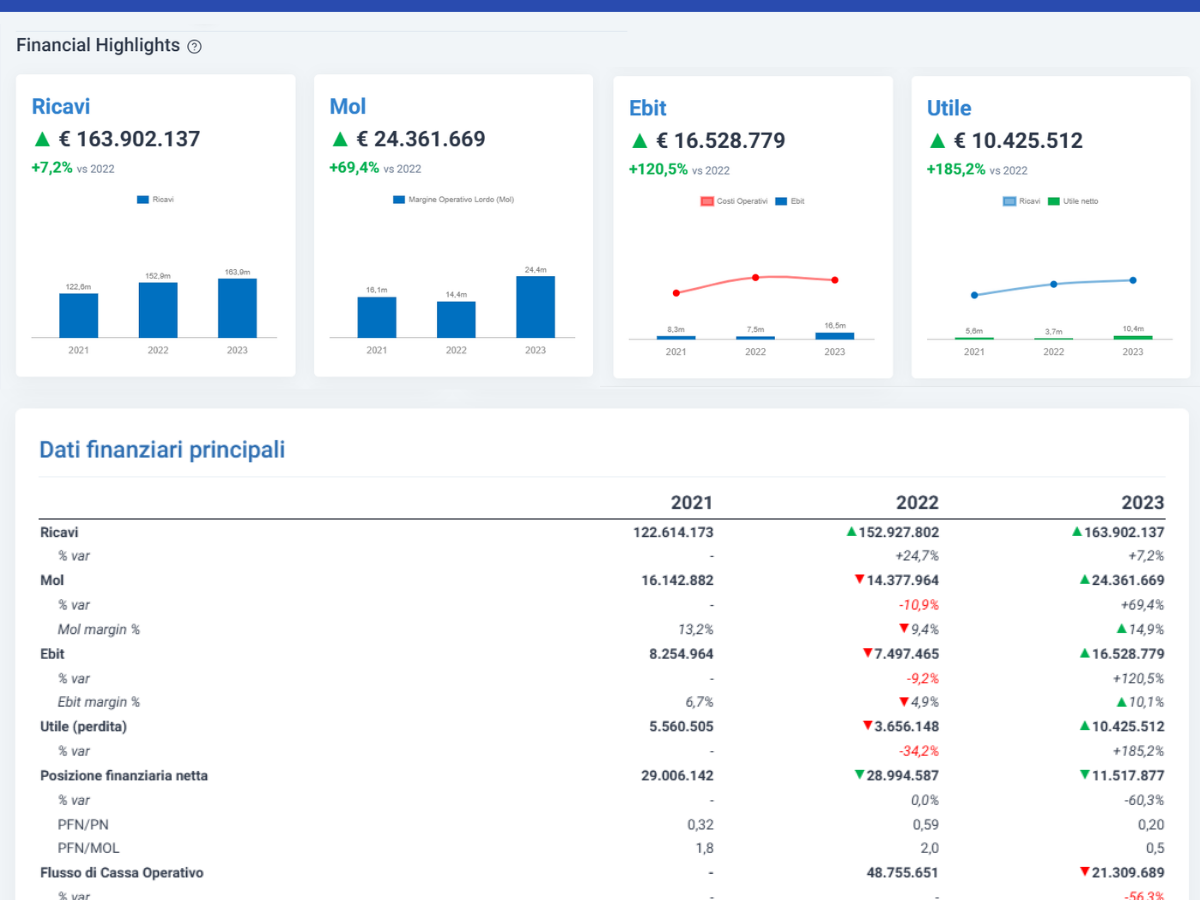This screenshot has width=1200, height=900.
Task: Click the 2023 cash flow value 21.309.689
Action: point(1128,873)
